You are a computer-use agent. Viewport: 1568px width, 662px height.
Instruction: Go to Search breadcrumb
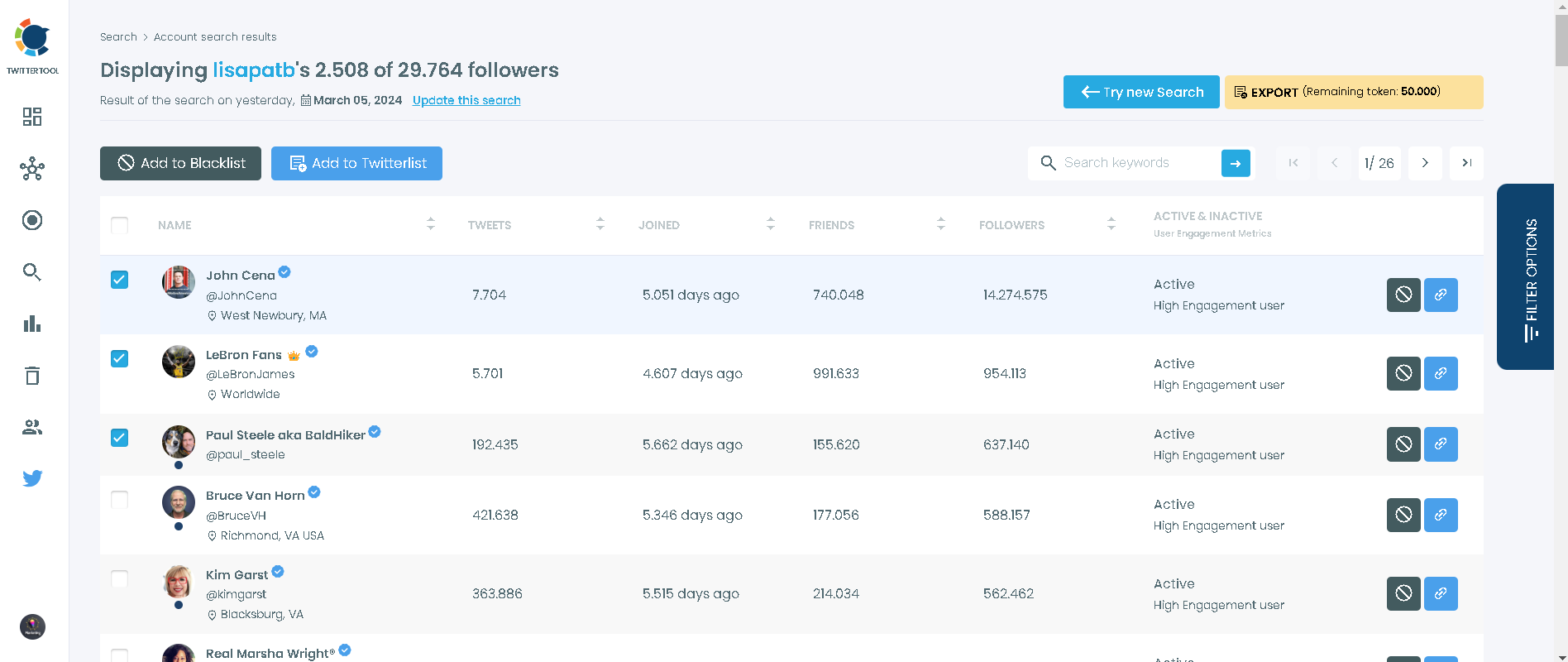[118, 37]
